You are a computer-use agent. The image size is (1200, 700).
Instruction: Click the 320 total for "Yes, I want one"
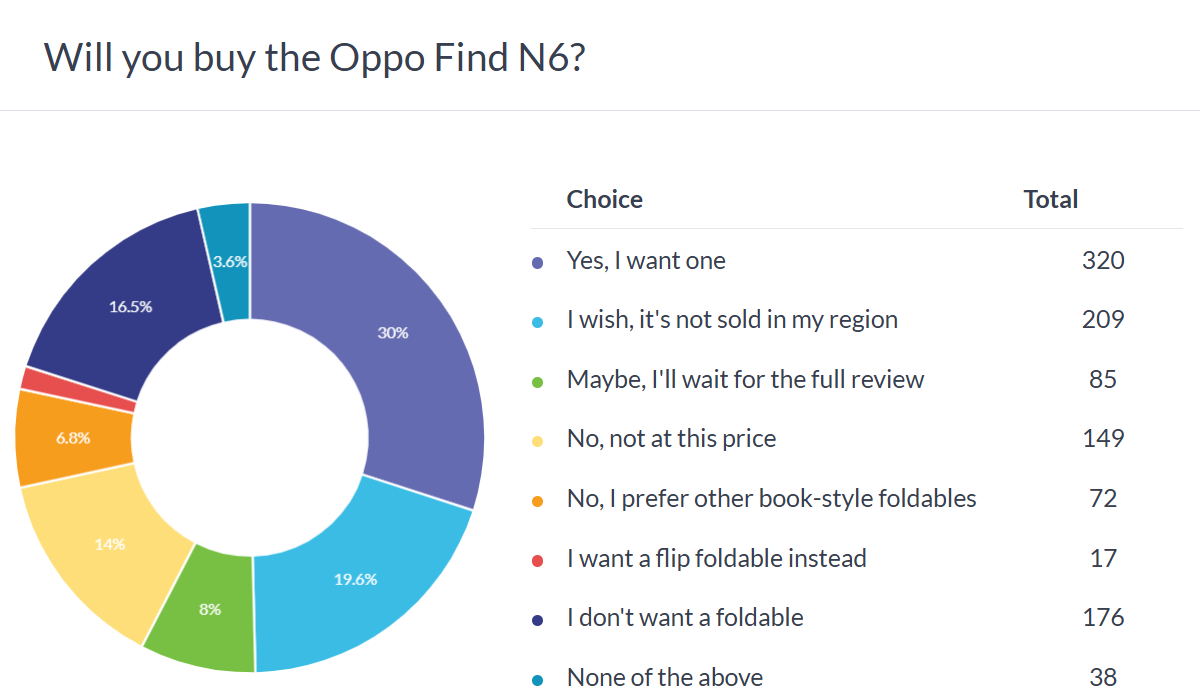pyautogui.click(x=1102, y=261)
